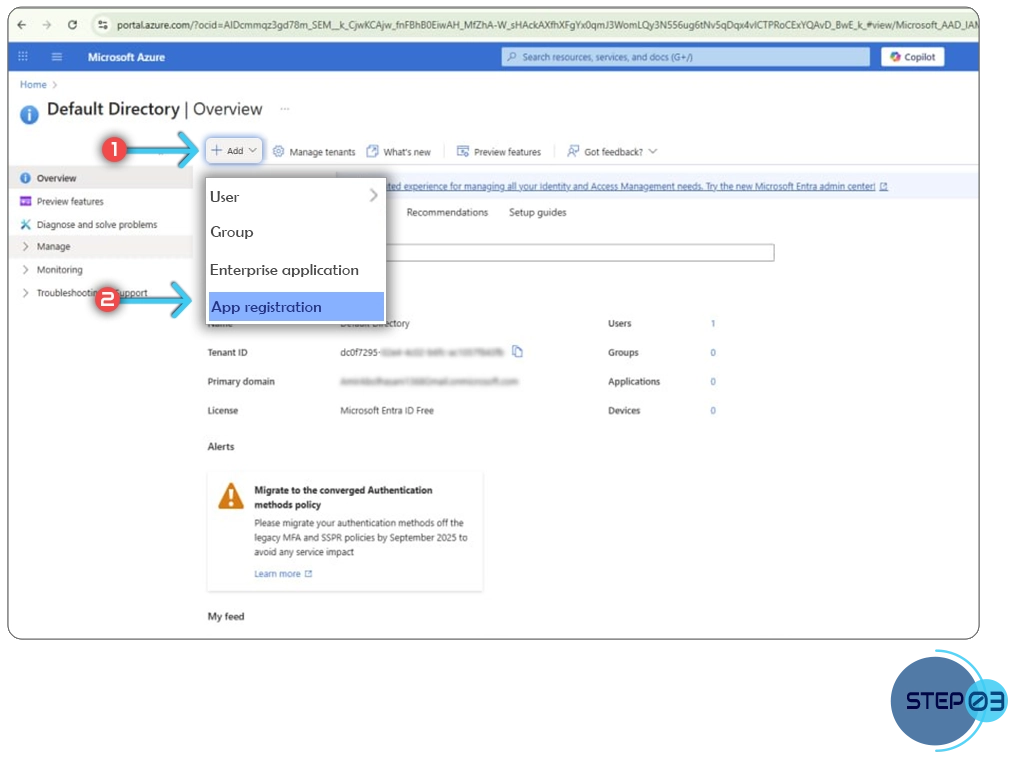Click the Home breadcrumb link

click(33, 85)
